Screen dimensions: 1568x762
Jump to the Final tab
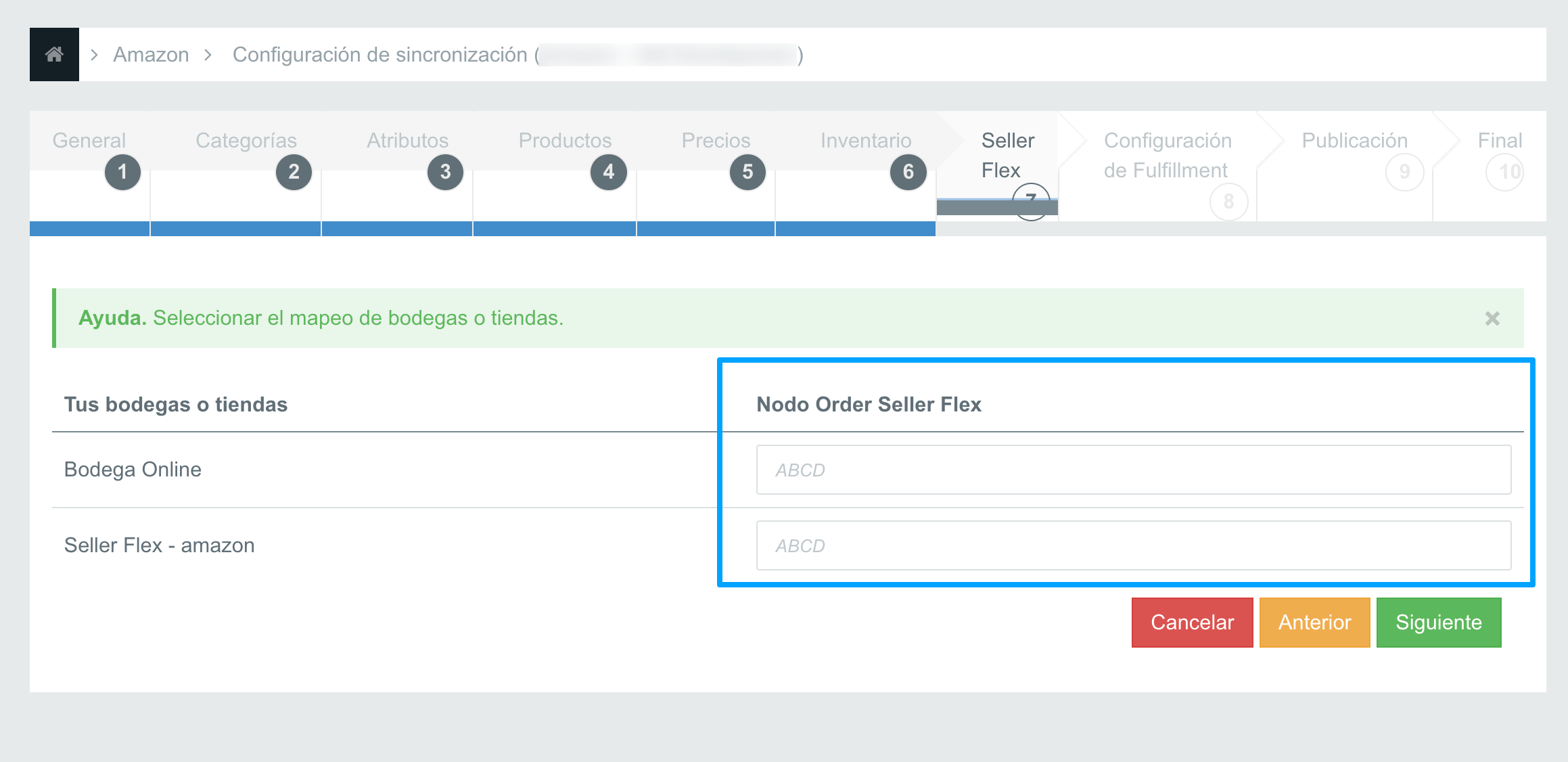tap(1500, 141)
